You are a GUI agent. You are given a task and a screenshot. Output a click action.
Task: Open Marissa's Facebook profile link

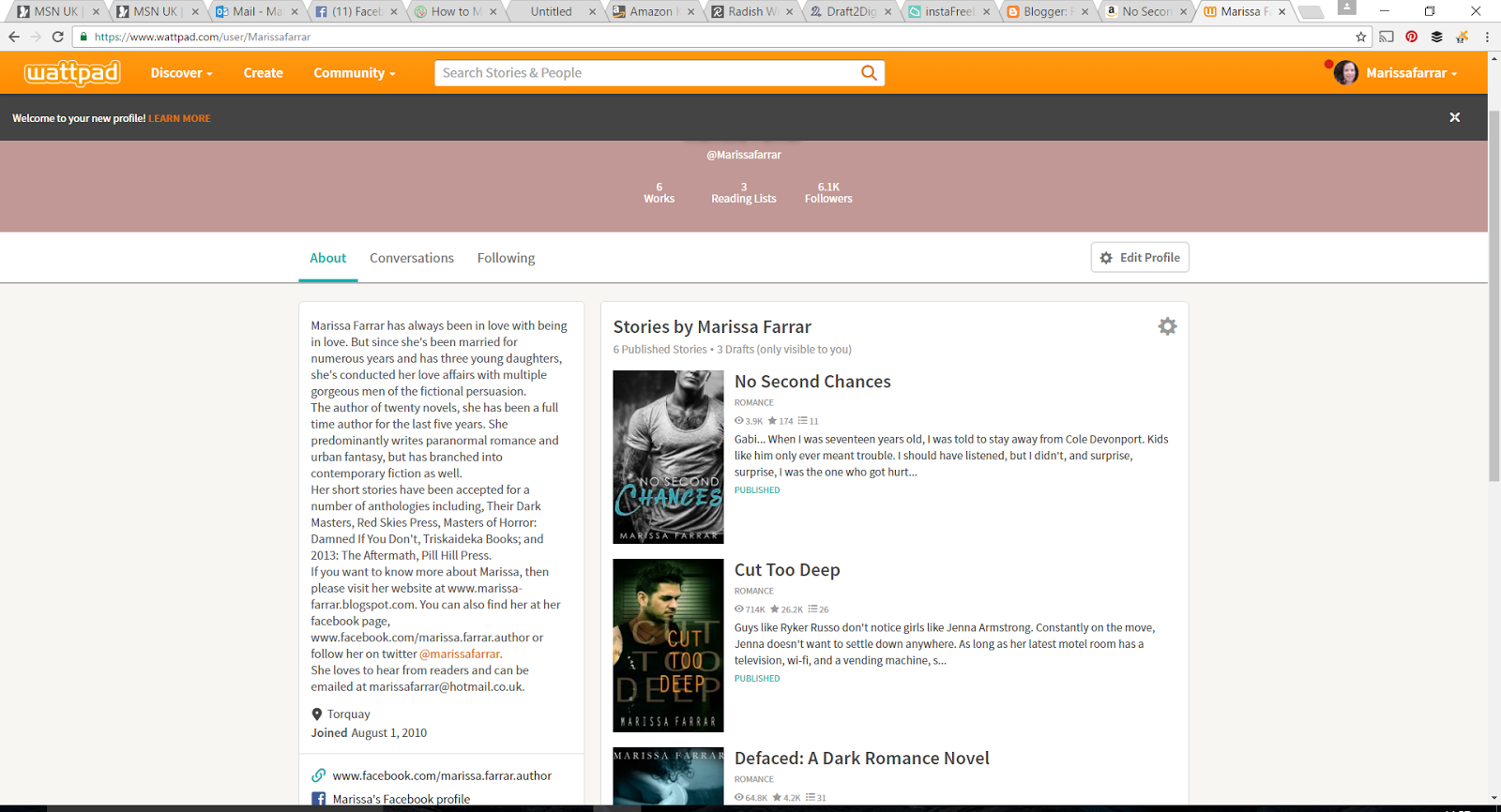[402, 800]
